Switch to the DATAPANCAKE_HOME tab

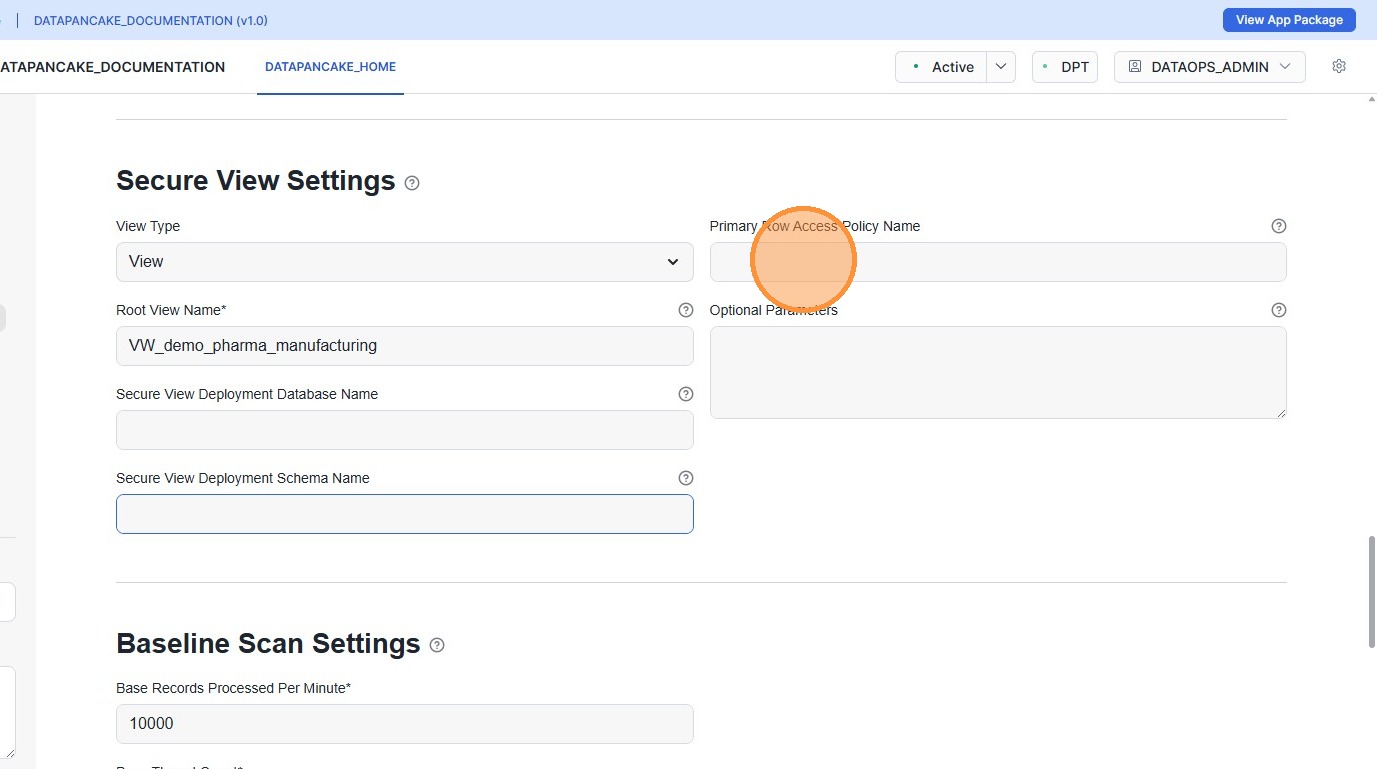330,67
